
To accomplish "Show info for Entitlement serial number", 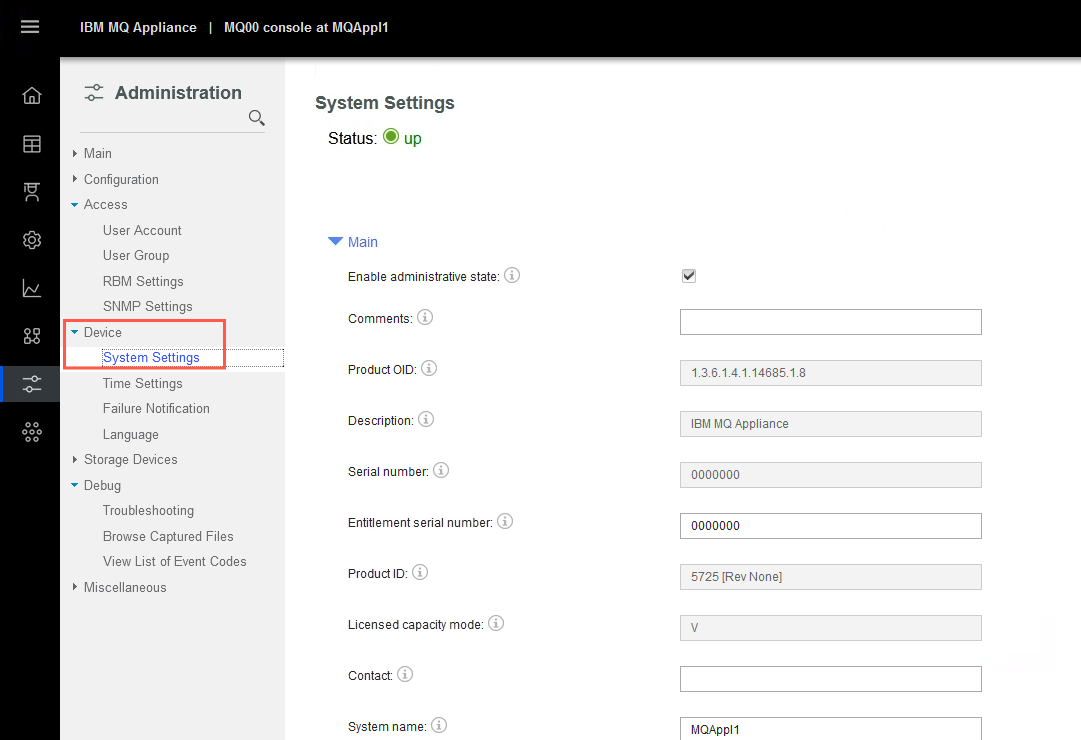I will [505, 521].
